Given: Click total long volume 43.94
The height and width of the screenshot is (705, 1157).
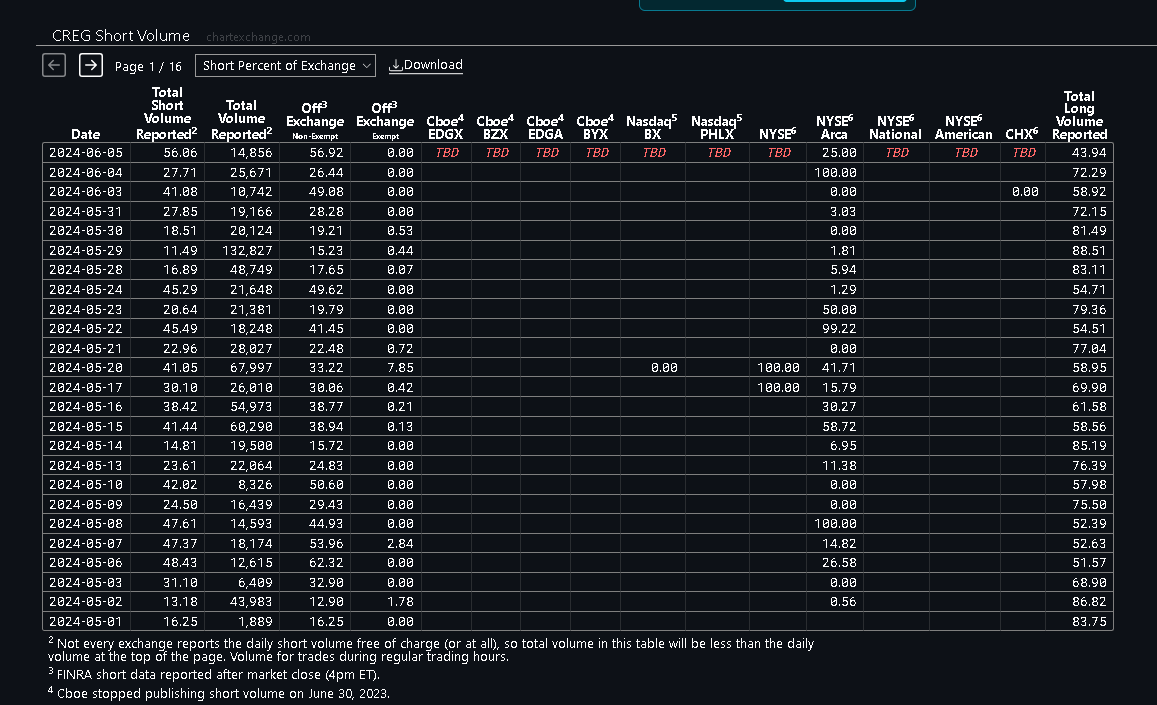Looking at the screenshot, I should (x=1089, y=153).
